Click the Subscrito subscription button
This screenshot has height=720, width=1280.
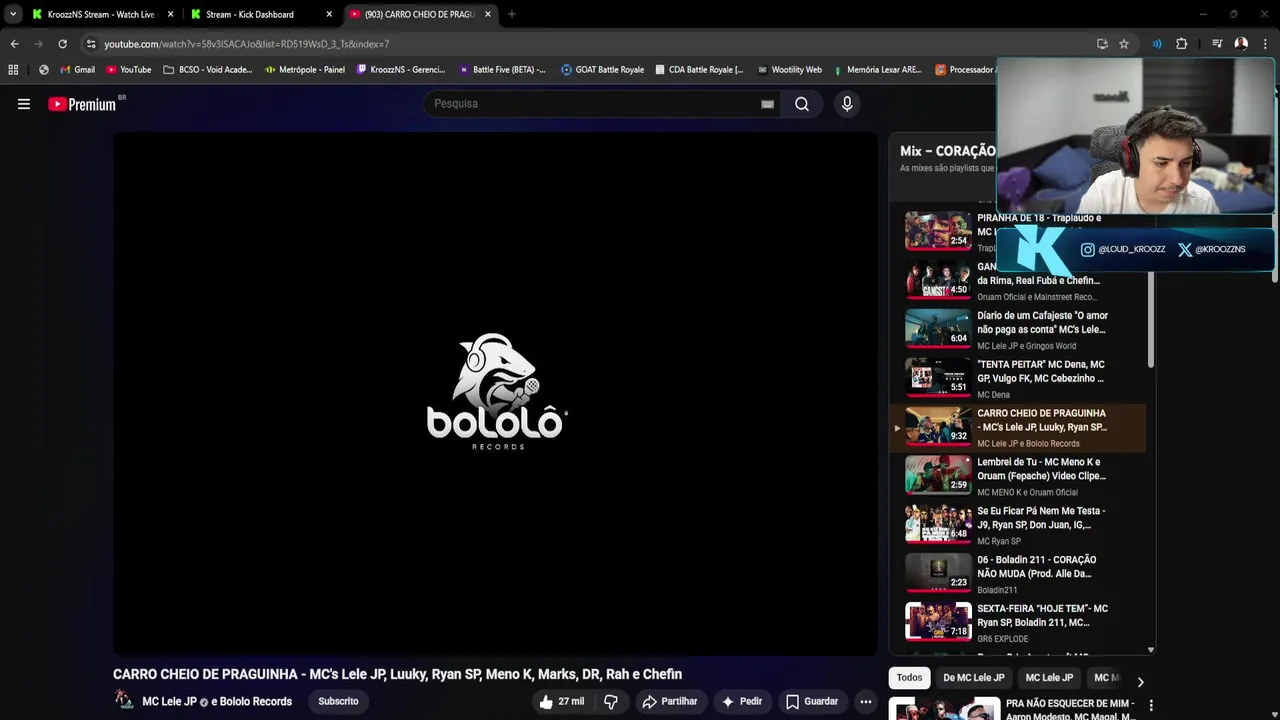click(x=338, y=702)
